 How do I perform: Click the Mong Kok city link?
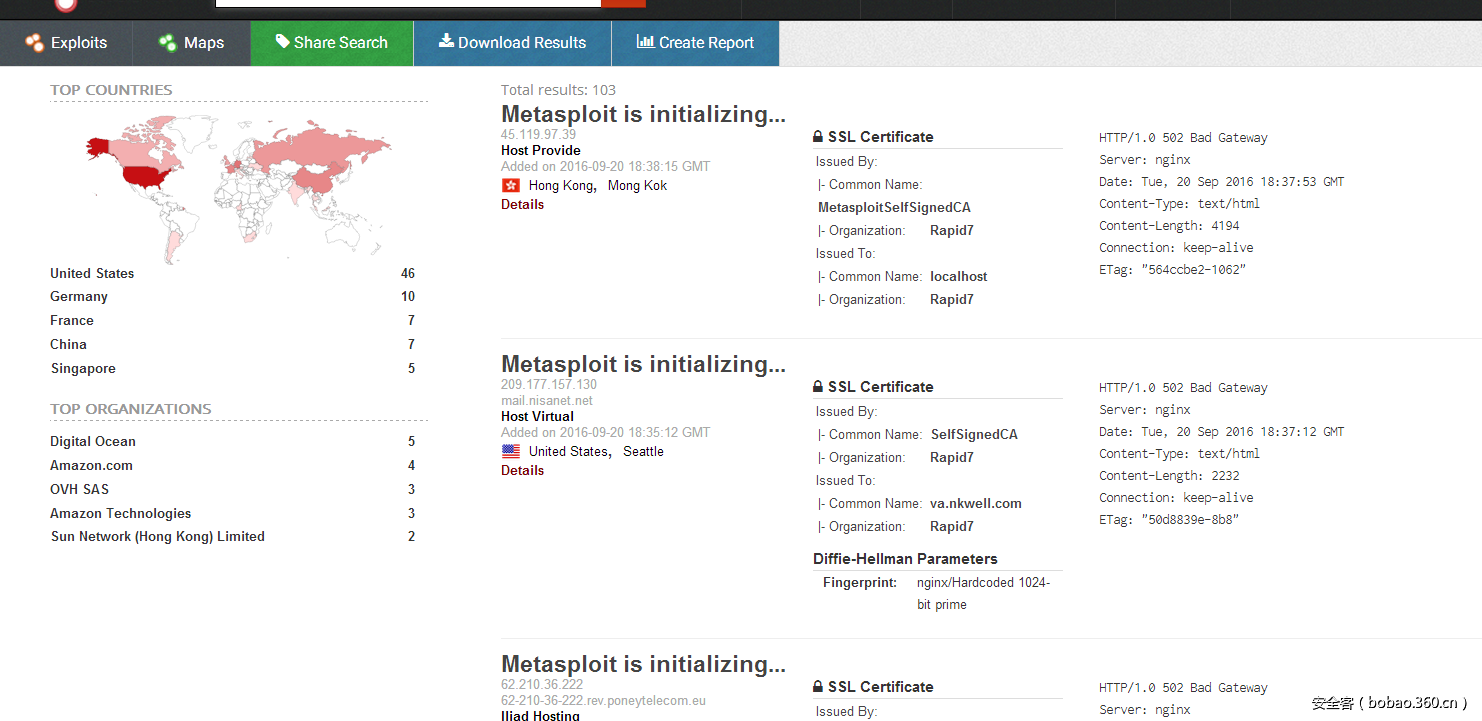[x=637, y=186]
